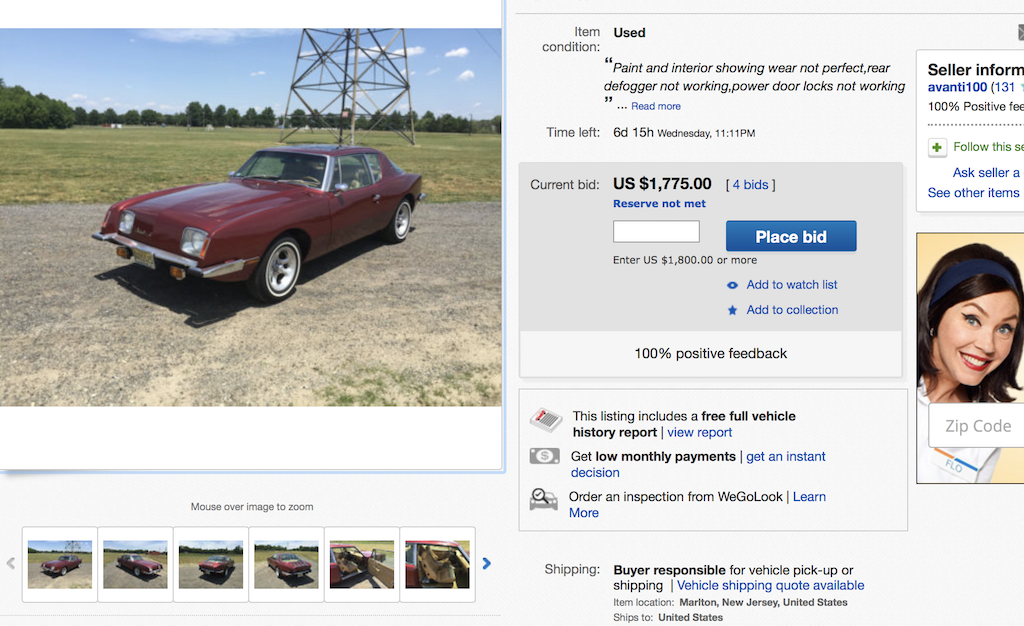Show previous thumbnails with the left arrow
Image resolution: width=1024 pixels, height=626 pixels.
pyautogui.click(x=11, y=564)
